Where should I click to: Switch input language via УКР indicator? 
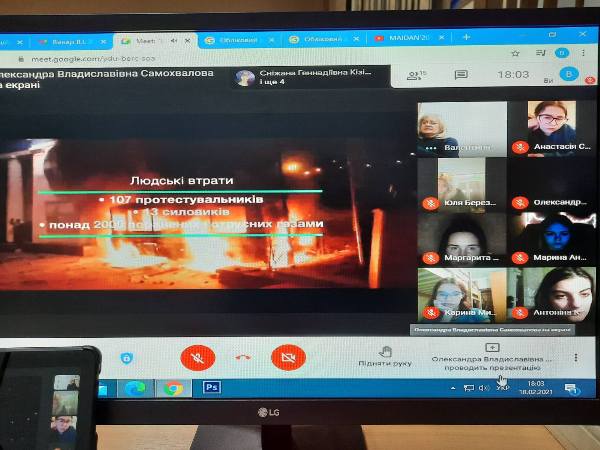coord(502,388)
